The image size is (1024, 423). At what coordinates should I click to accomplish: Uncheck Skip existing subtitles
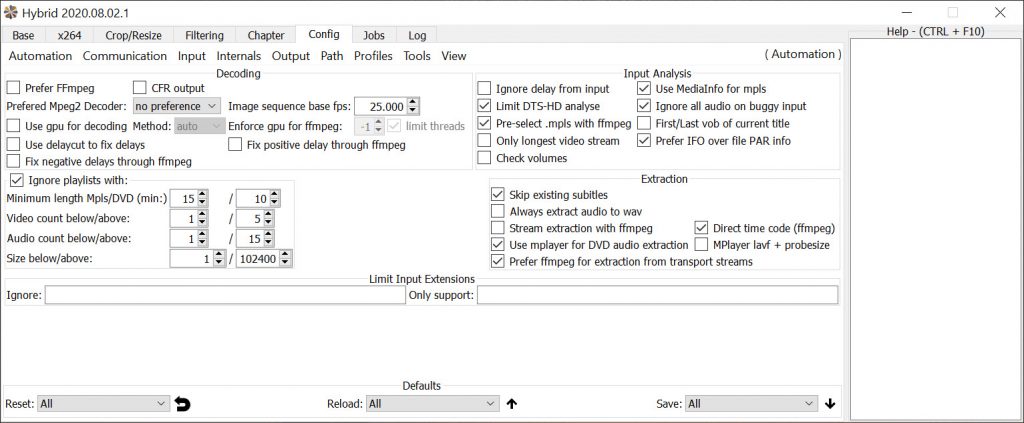(x=498, y=195)
